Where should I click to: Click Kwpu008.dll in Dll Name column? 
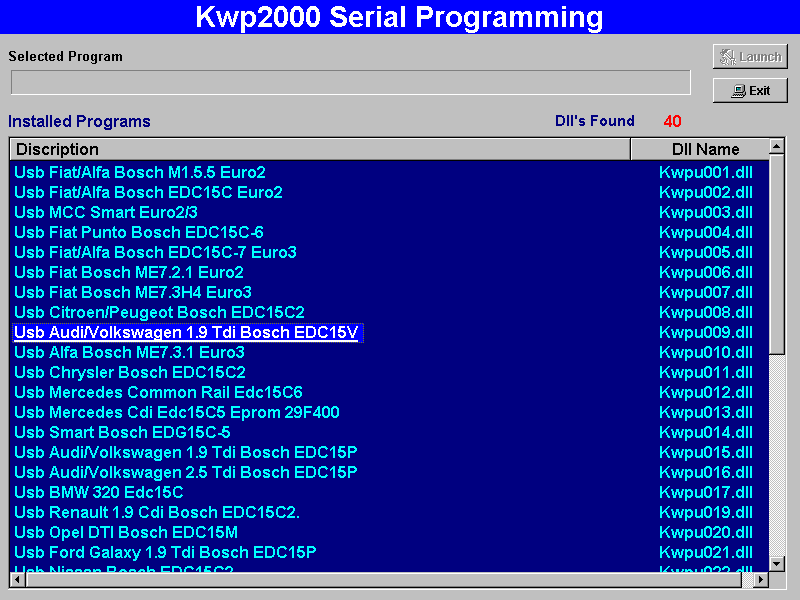(x=706, y=312)
